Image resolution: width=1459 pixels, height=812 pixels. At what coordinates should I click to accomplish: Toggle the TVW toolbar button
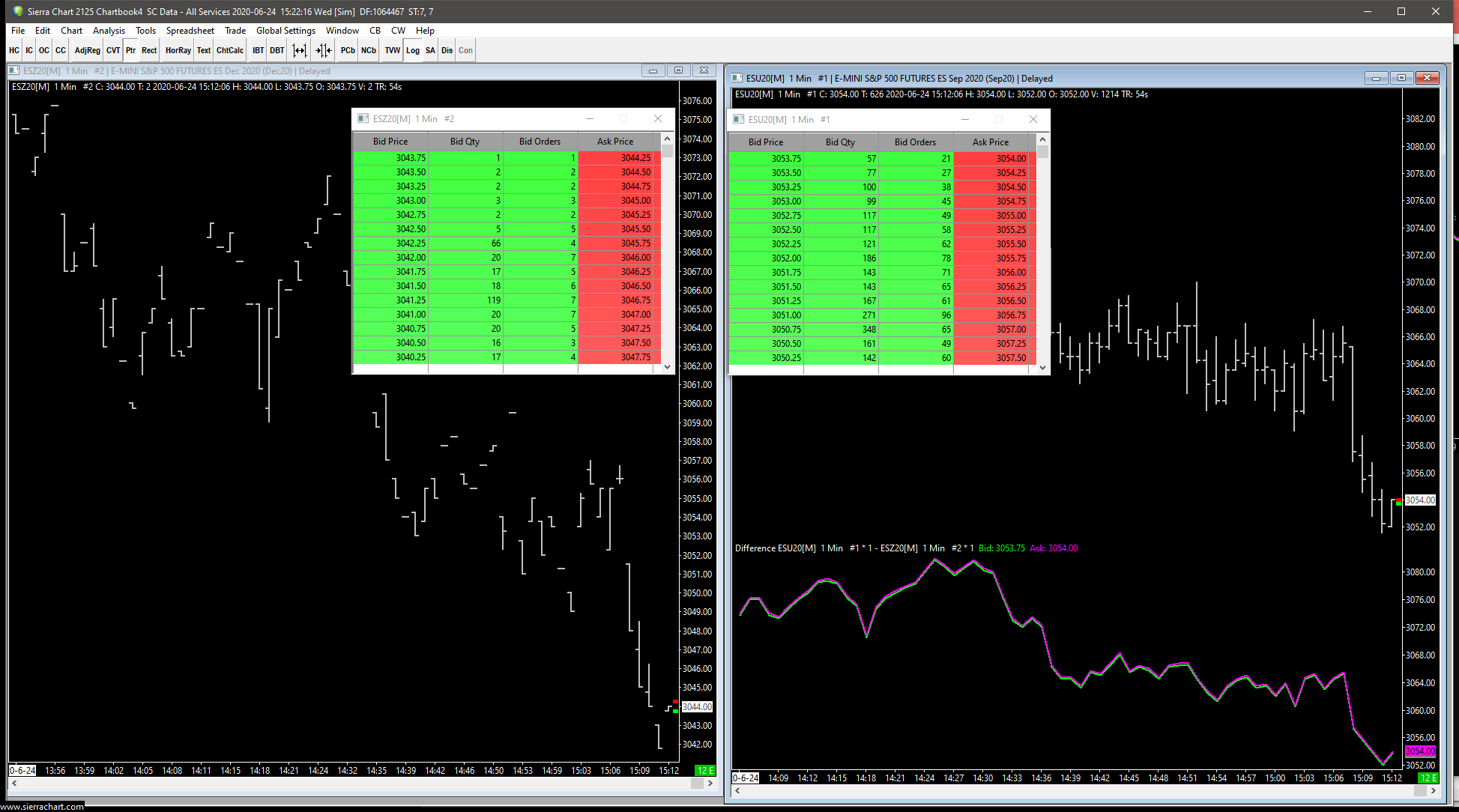(x=392, y=50)
